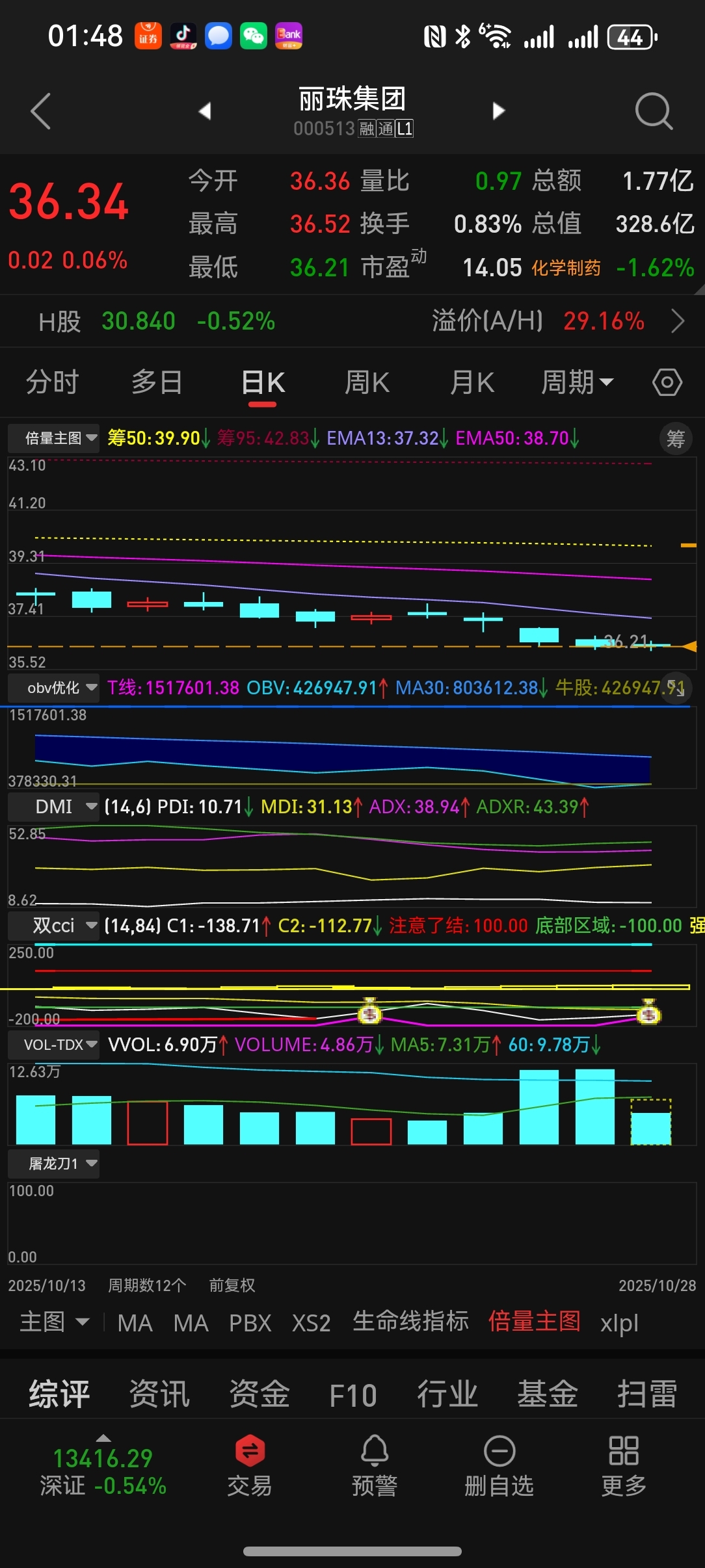This screenshot has width=705, height=1568.
Task: Tap the tallest cyan candlestick near 39.31
Action: click(91, 599)
